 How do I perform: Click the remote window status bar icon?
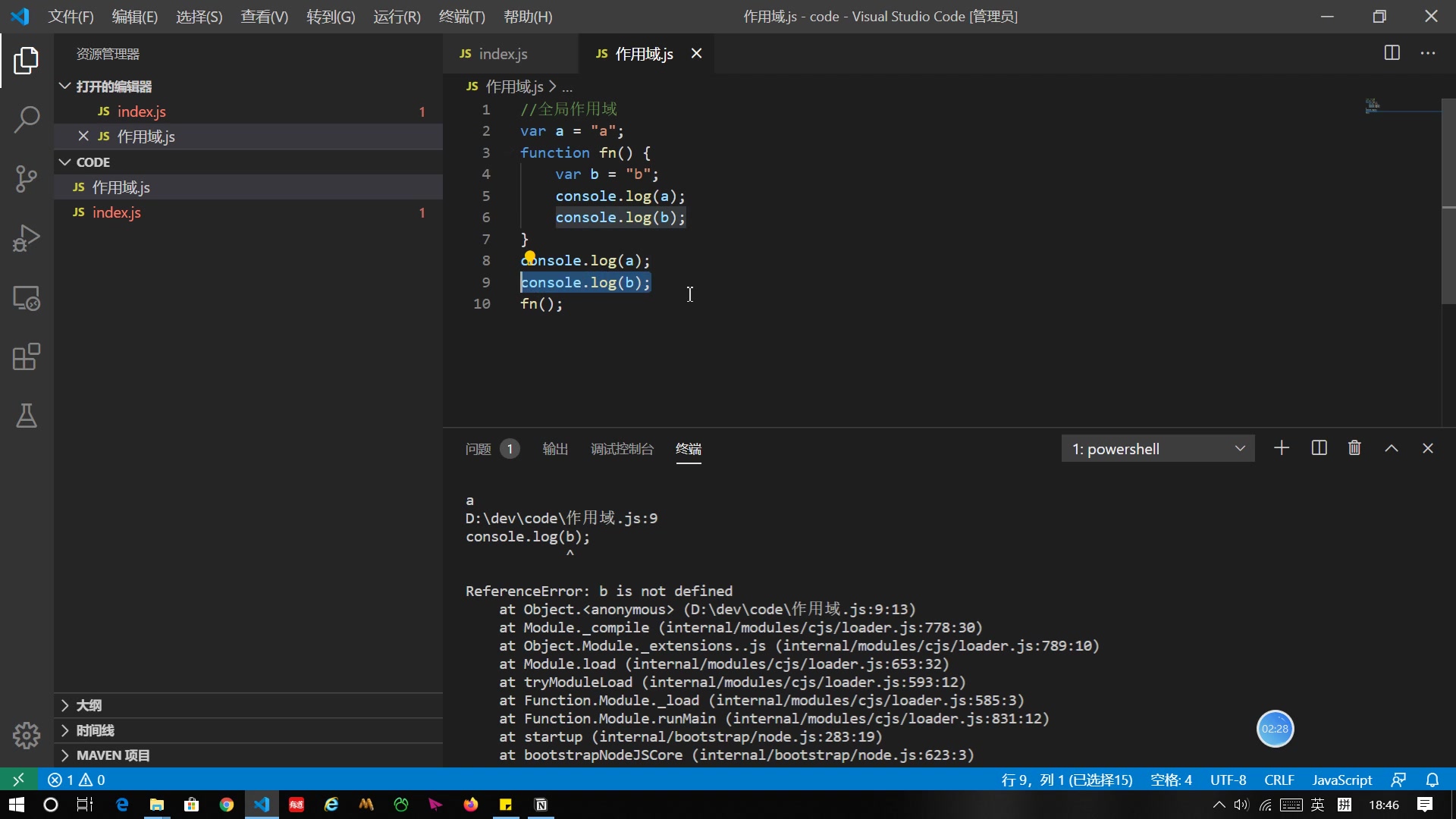click(x=18, y=780)
